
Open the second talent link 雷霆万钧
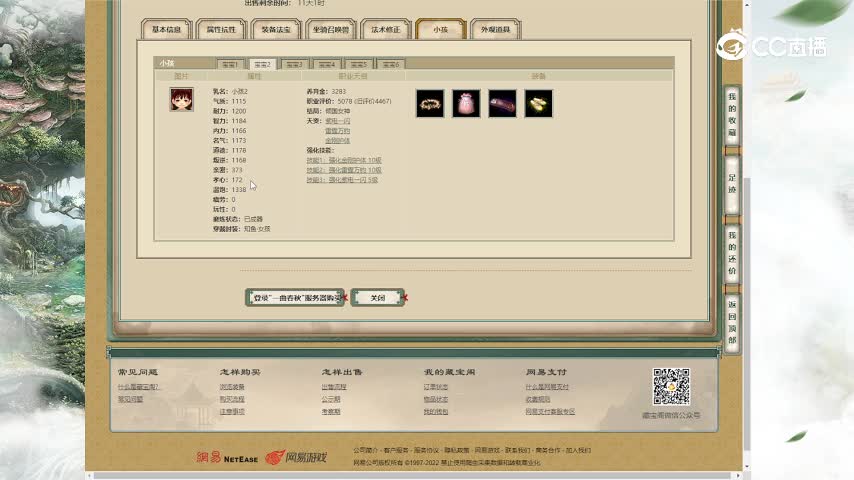(x=338, y=131)
